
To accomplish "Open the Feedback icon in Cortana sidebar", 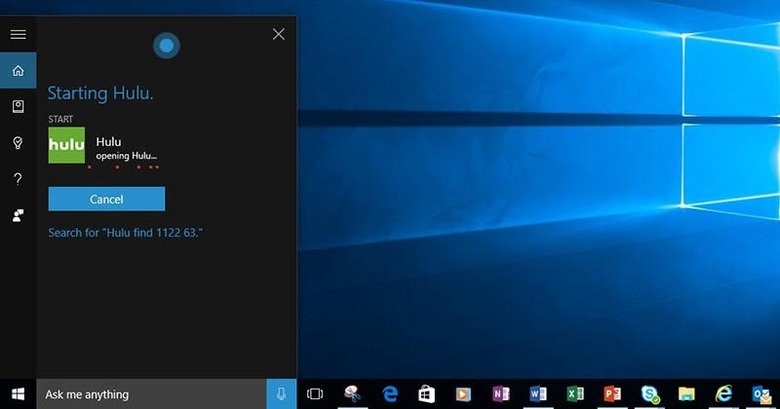I will coord(18,215).
